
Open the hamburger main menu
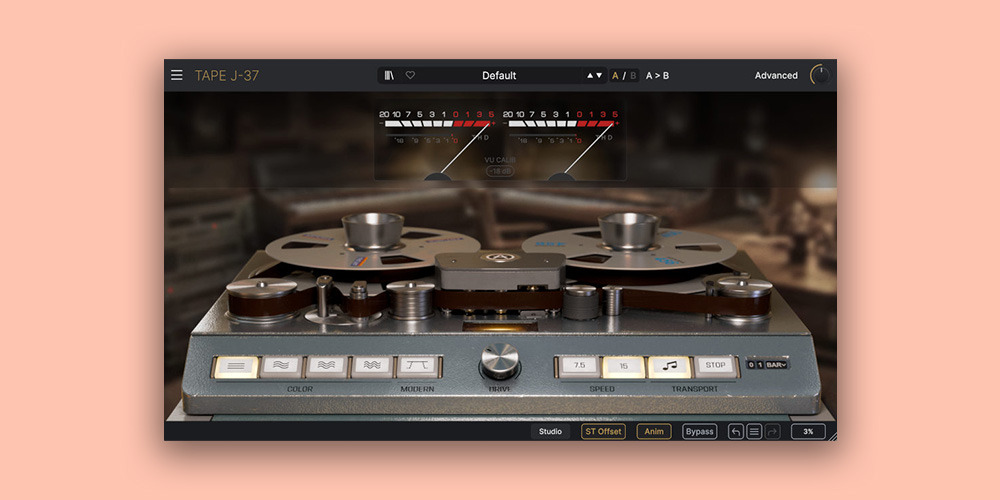(x=177, y=75)
